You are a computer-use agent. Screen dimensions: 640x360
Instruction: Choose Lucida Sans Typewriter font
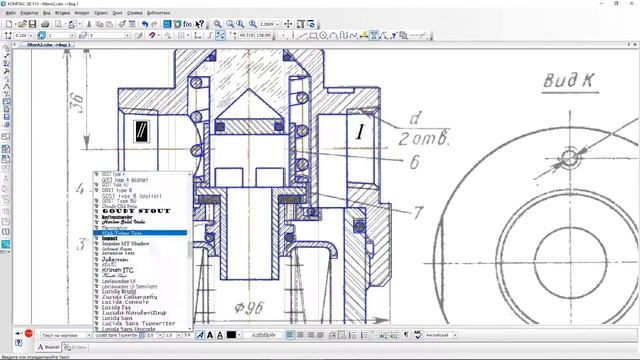click(138, 323)
